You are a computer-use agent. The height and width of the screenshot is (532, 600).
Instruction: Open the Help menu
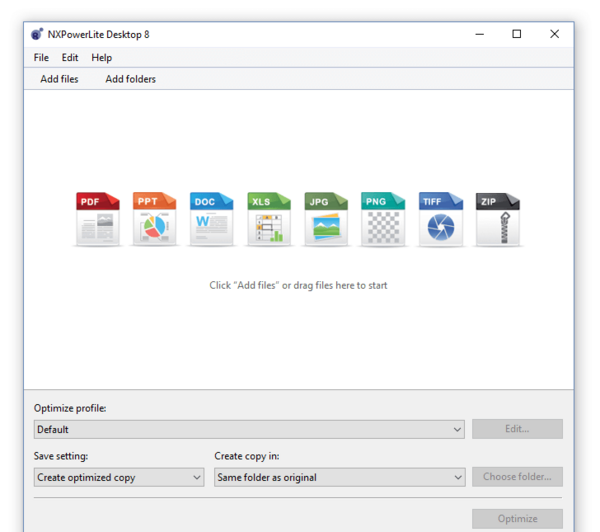pyautogui.click(x=101, y=57)
